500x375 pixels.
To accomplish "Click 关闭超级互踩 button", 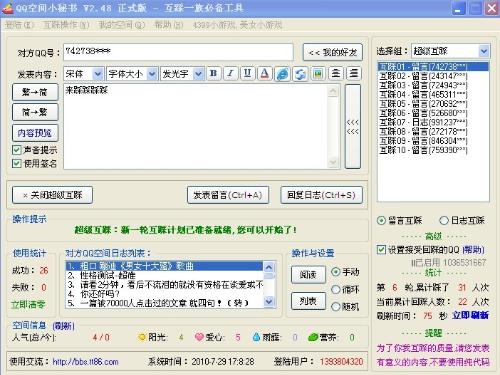I will click(x=52, y=195).
